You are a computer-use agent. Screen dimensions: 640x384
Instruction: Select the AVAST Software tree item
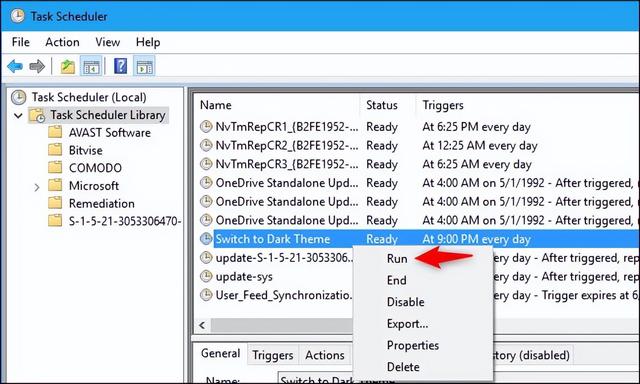(x=110, y=133)
